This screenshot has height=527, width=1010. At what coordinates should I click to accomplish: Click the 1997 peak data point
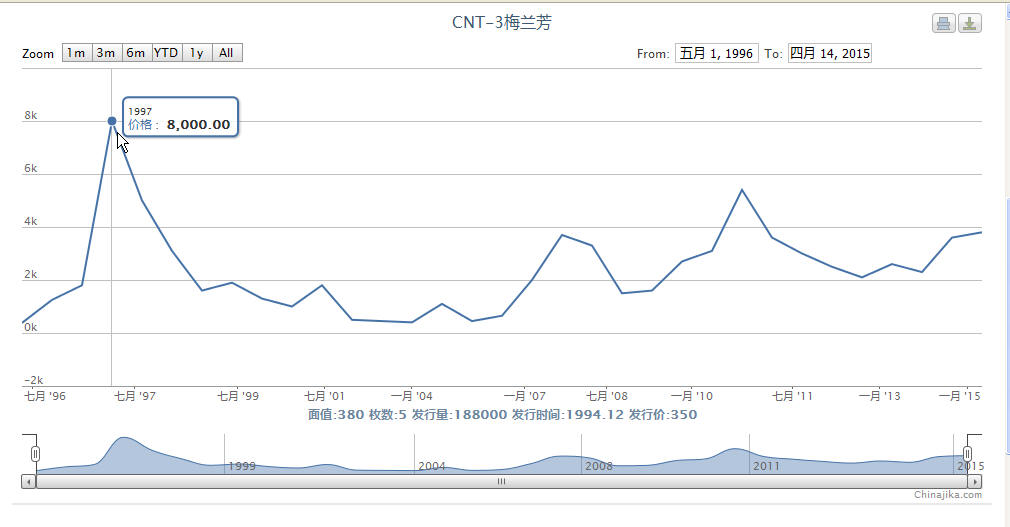click(x=112, y=120)
